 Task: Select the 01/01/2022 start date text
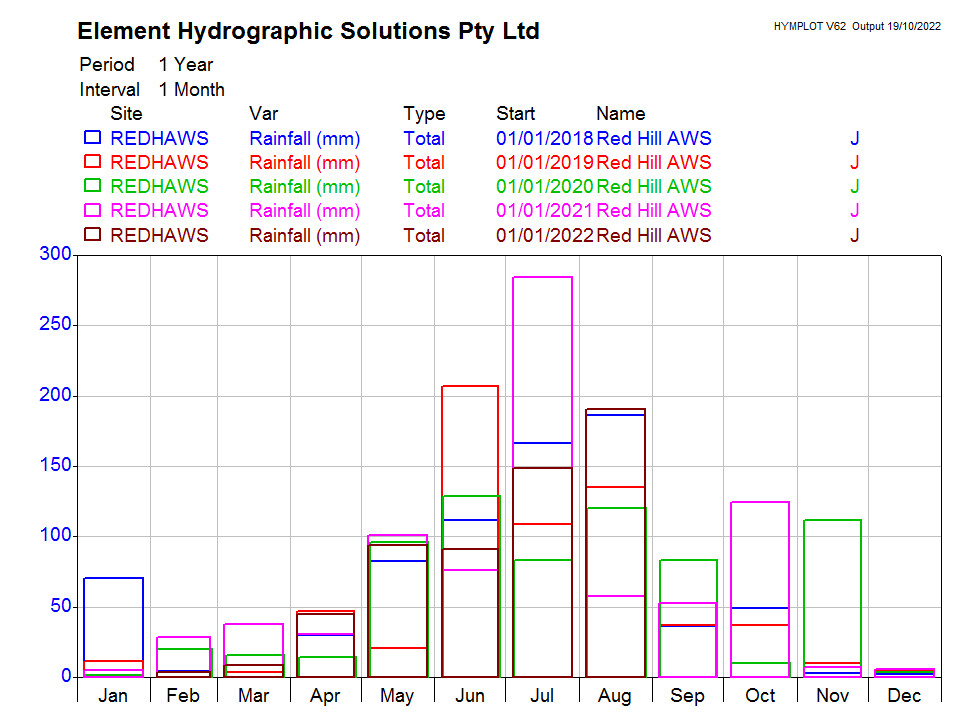(x=544, y=236)
